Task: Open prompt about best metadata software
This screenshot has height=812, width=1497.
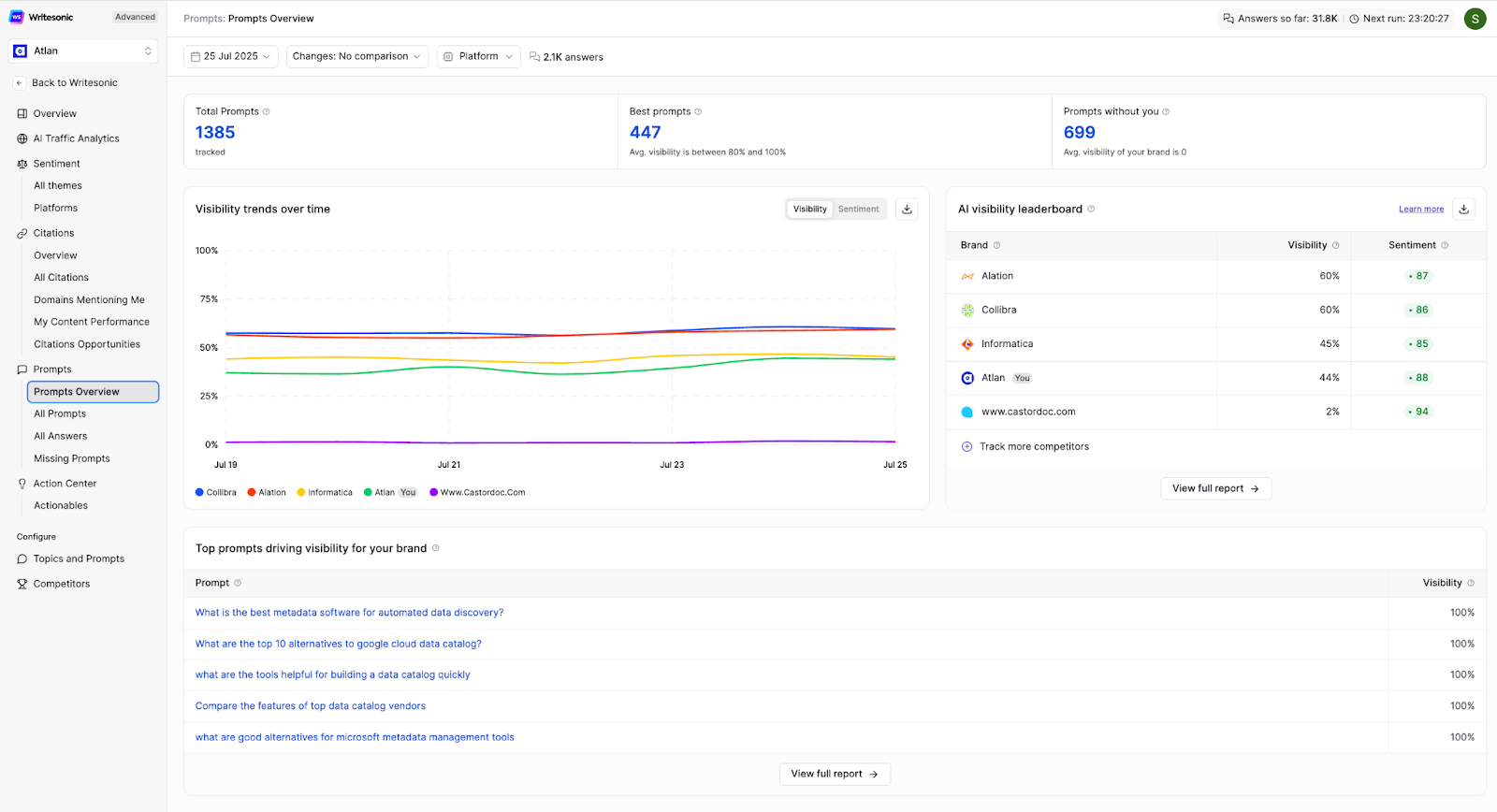Action: coord(349,613)
